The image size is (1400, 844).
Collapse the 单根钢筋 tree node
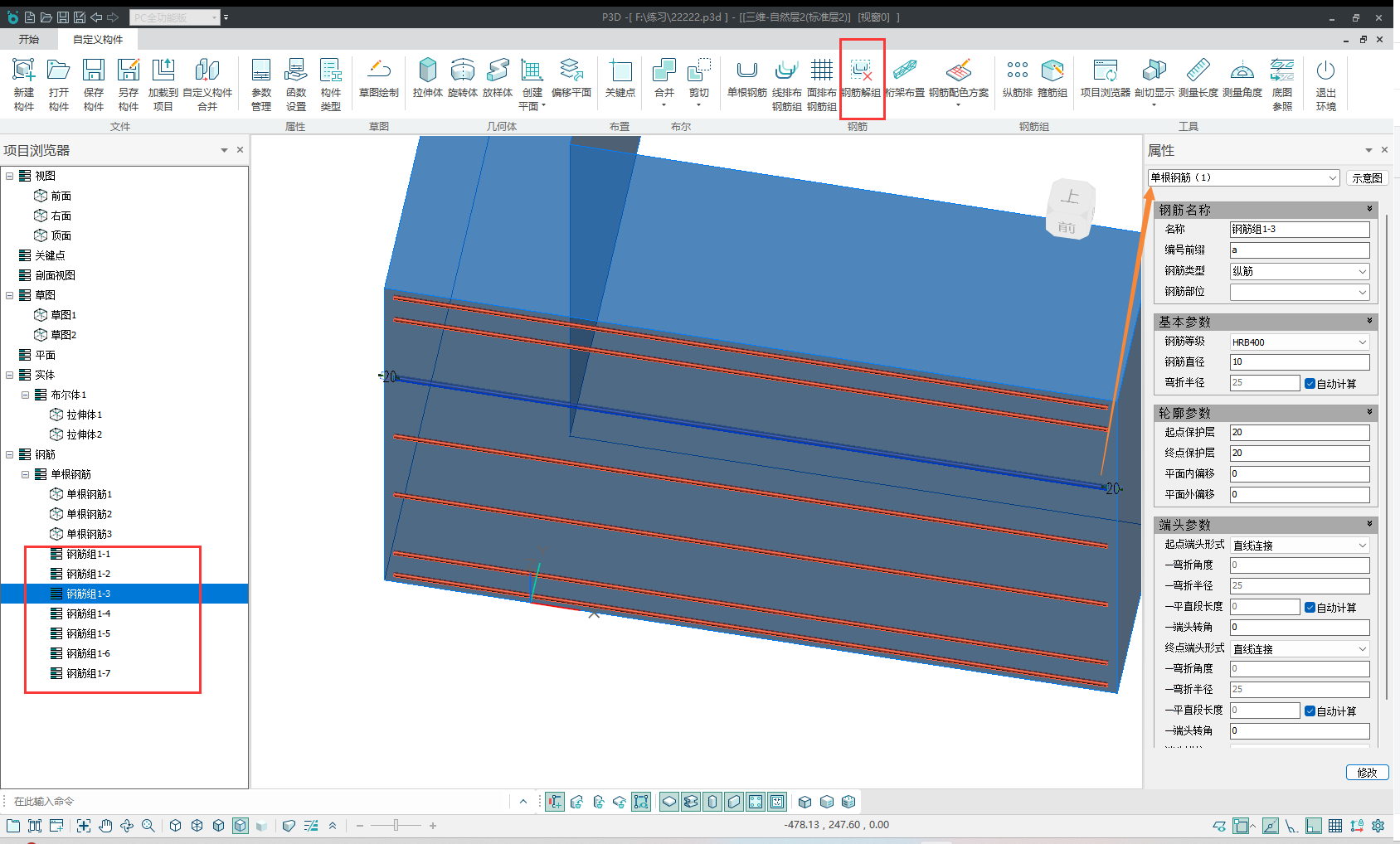[x=26, y=475]
